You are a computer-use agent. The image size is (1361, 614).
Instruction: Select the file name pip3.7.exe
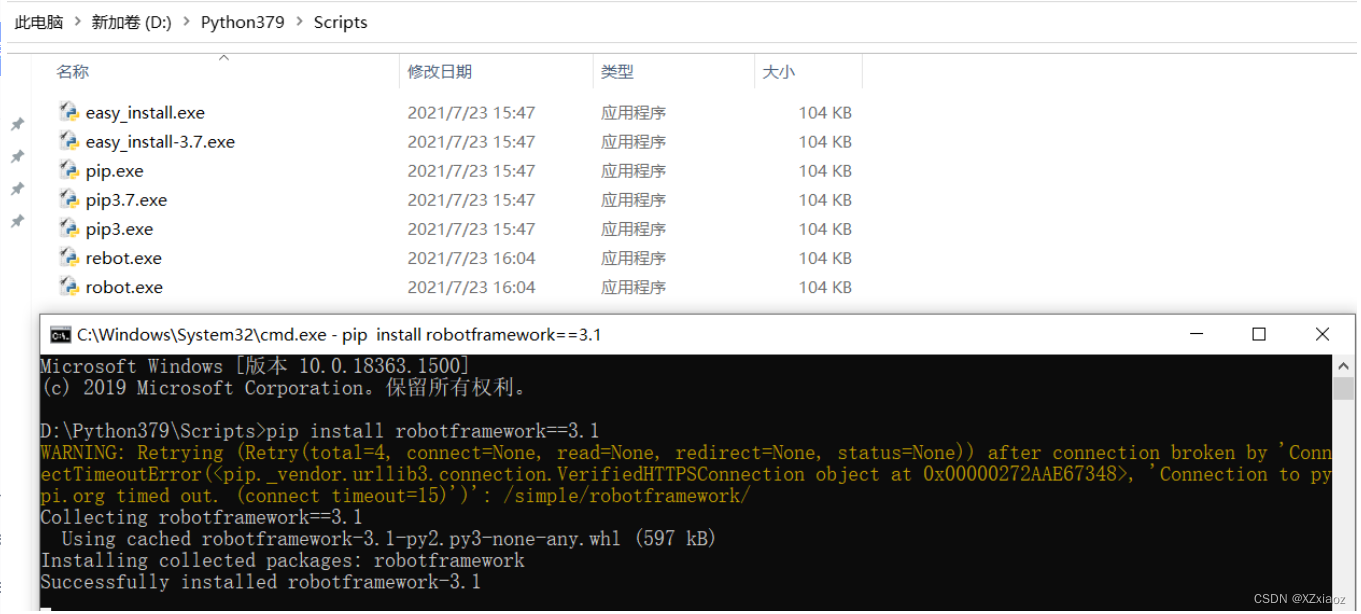click(126, 200)
